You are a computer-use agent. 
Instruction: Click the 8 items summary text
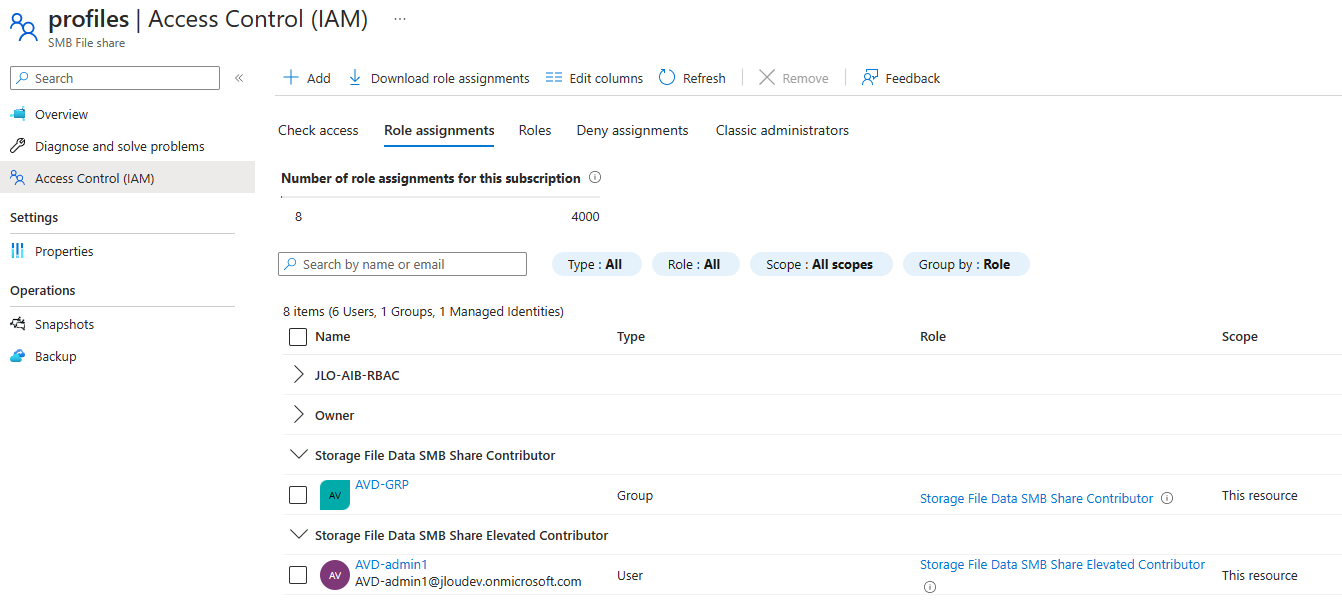point(423,311)
